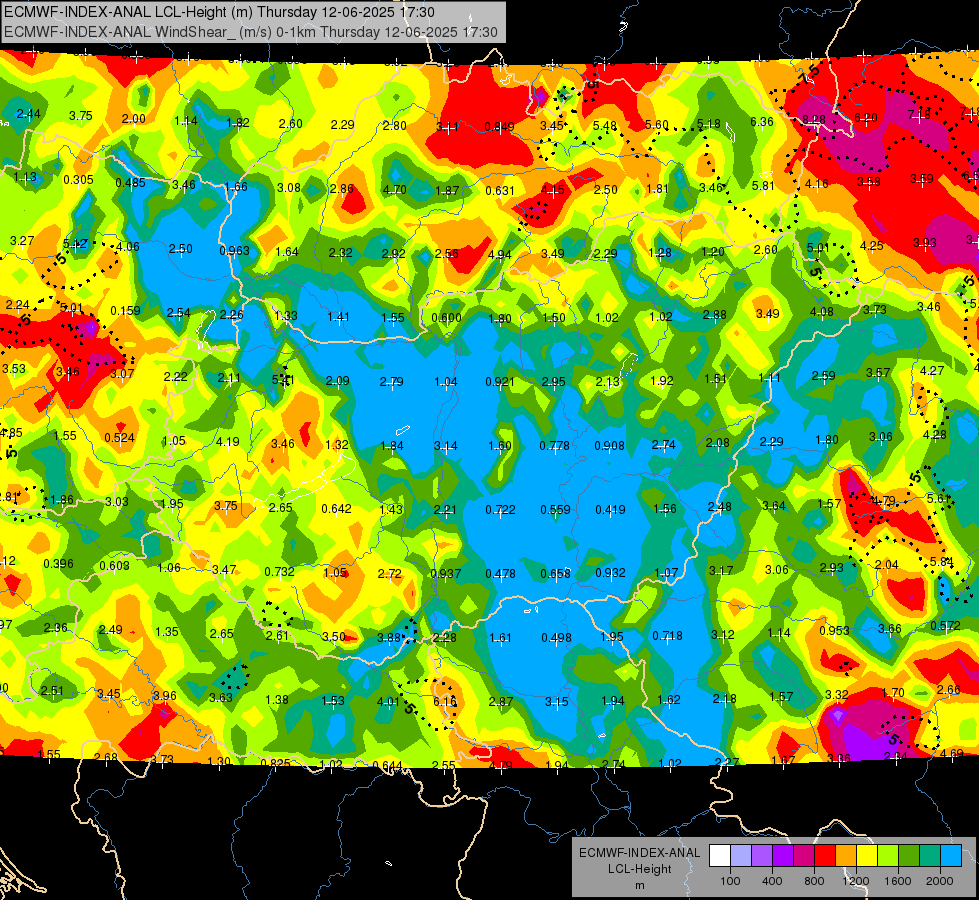
Task: Click the wind shear value 0.937
Action: 446,573
